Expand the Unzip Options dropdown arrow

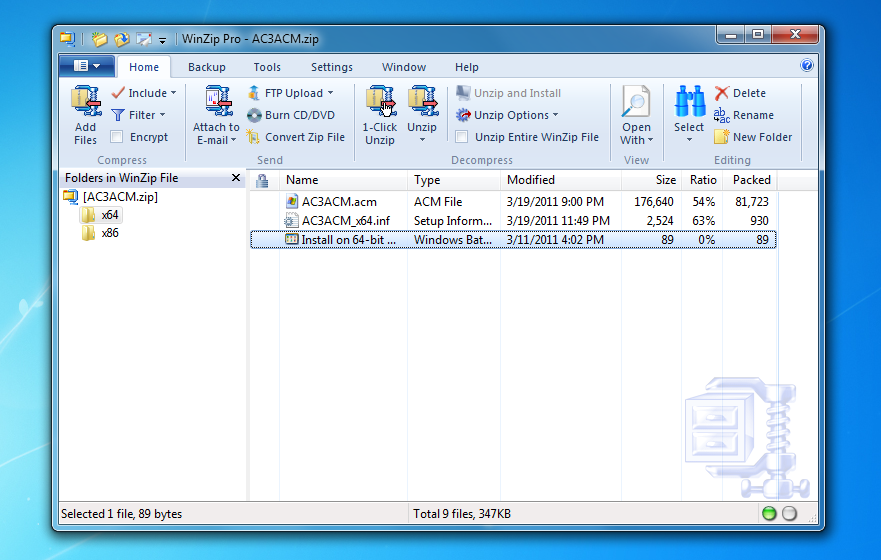click(x=556, y=115)
